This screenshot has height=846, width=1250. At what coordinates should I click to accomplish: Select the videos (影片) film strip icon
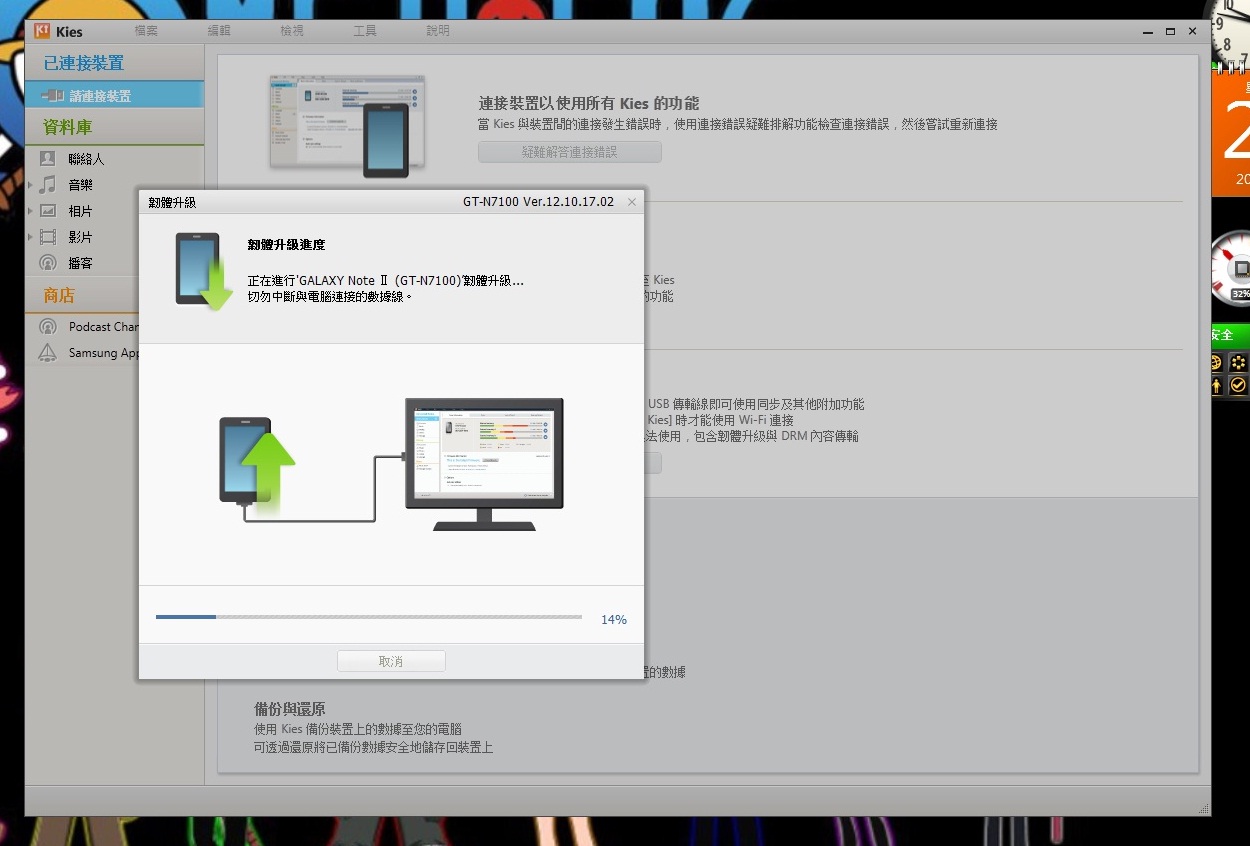[47, 237]
